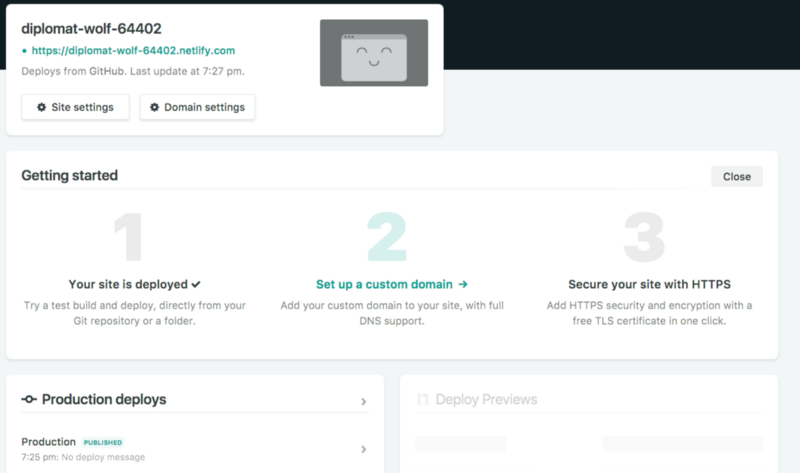Click the checkmark beside Your site is deployed
This screenshot has height=473, width=800.
click(196, 285)
